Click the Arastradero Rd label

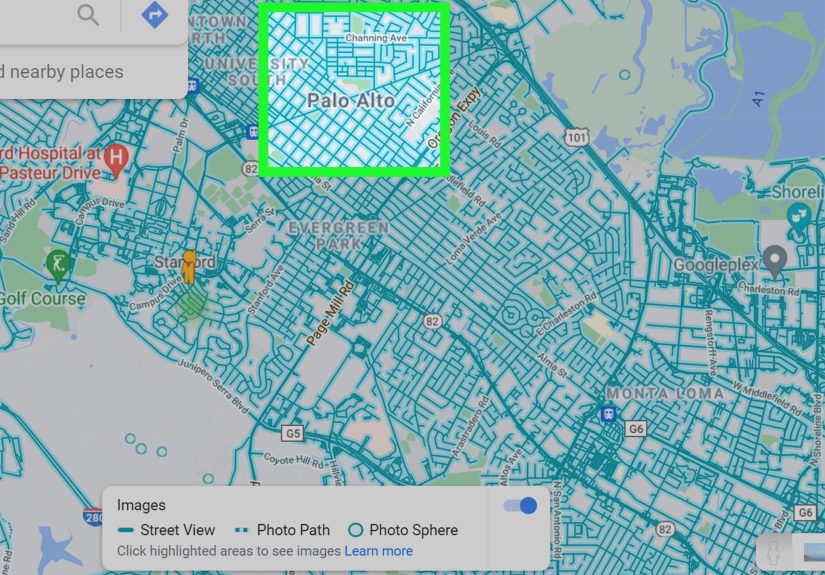(x=470, y=428)
